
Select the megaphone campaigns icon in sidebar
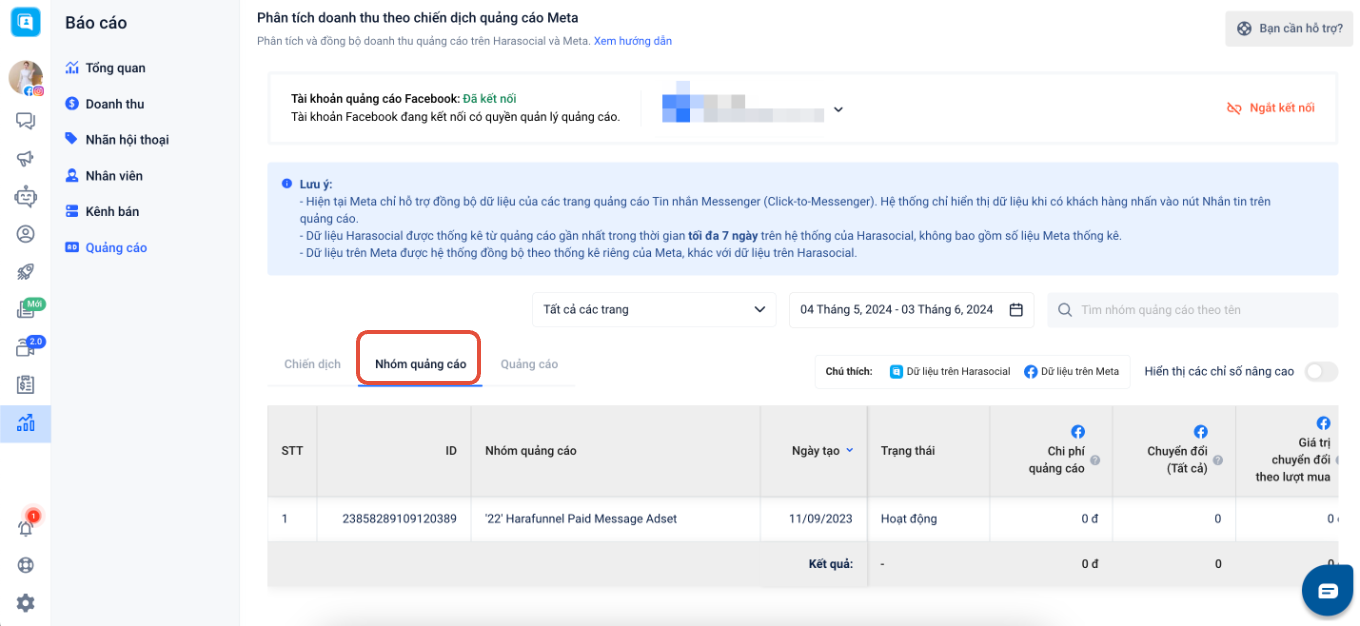click(x=25, y=157)
